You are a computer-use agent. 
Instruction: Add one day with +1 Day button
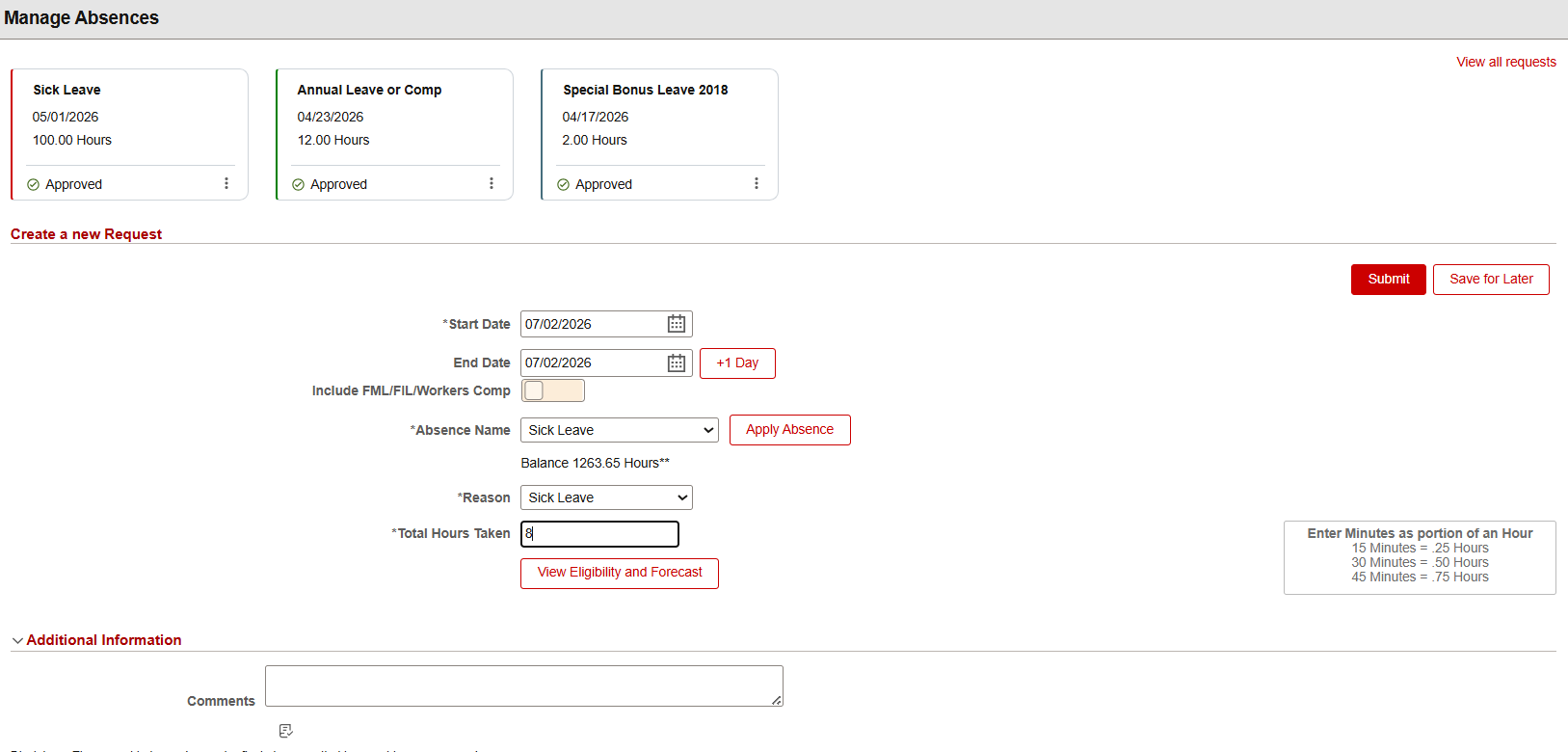[x=737, y=363]
